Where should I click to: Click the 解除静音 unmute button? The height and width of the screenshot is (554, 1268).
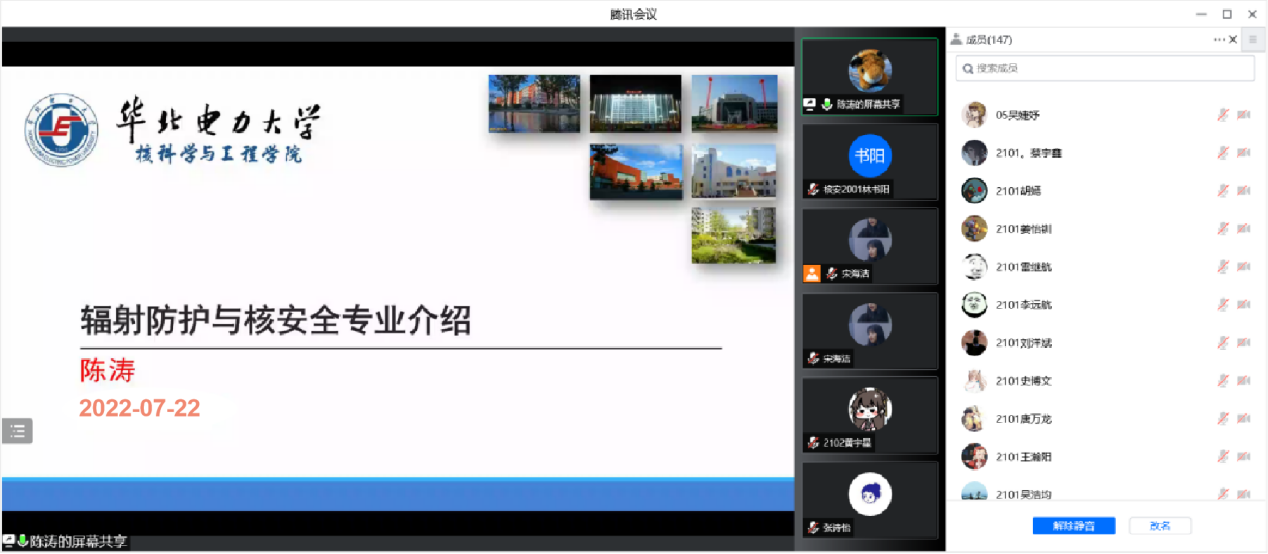1073,526
